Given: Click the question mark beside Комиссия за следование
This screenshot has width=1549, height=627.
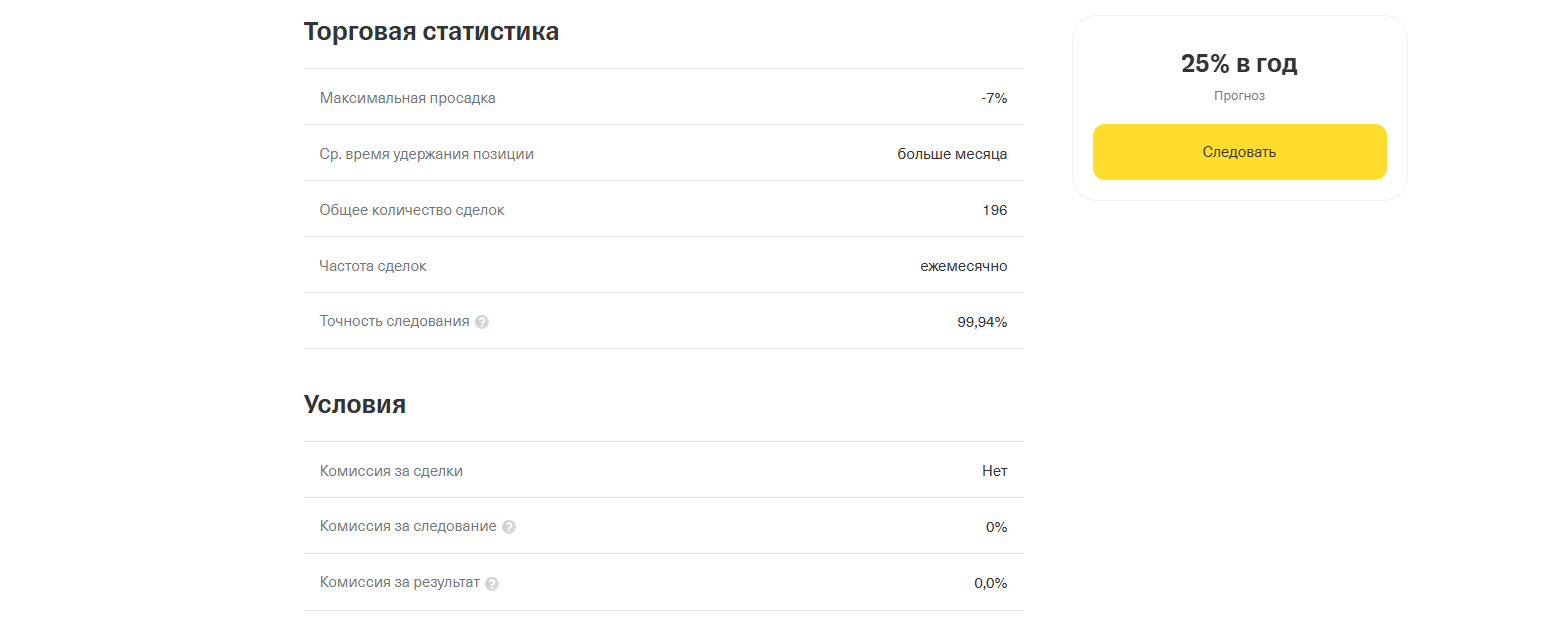Looking at the screenshot, I should pyautogui.click(x=509, y=527).
